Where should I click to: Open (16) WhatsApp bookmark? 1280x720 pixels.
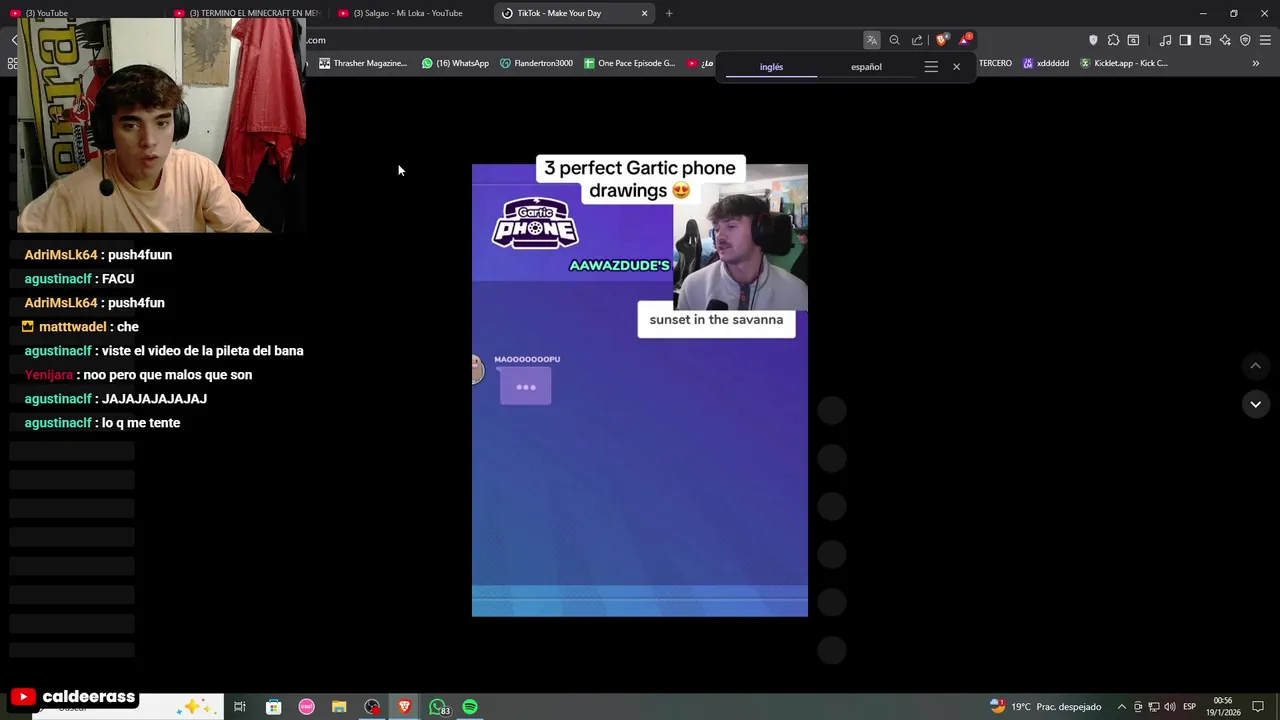point(455,63)
